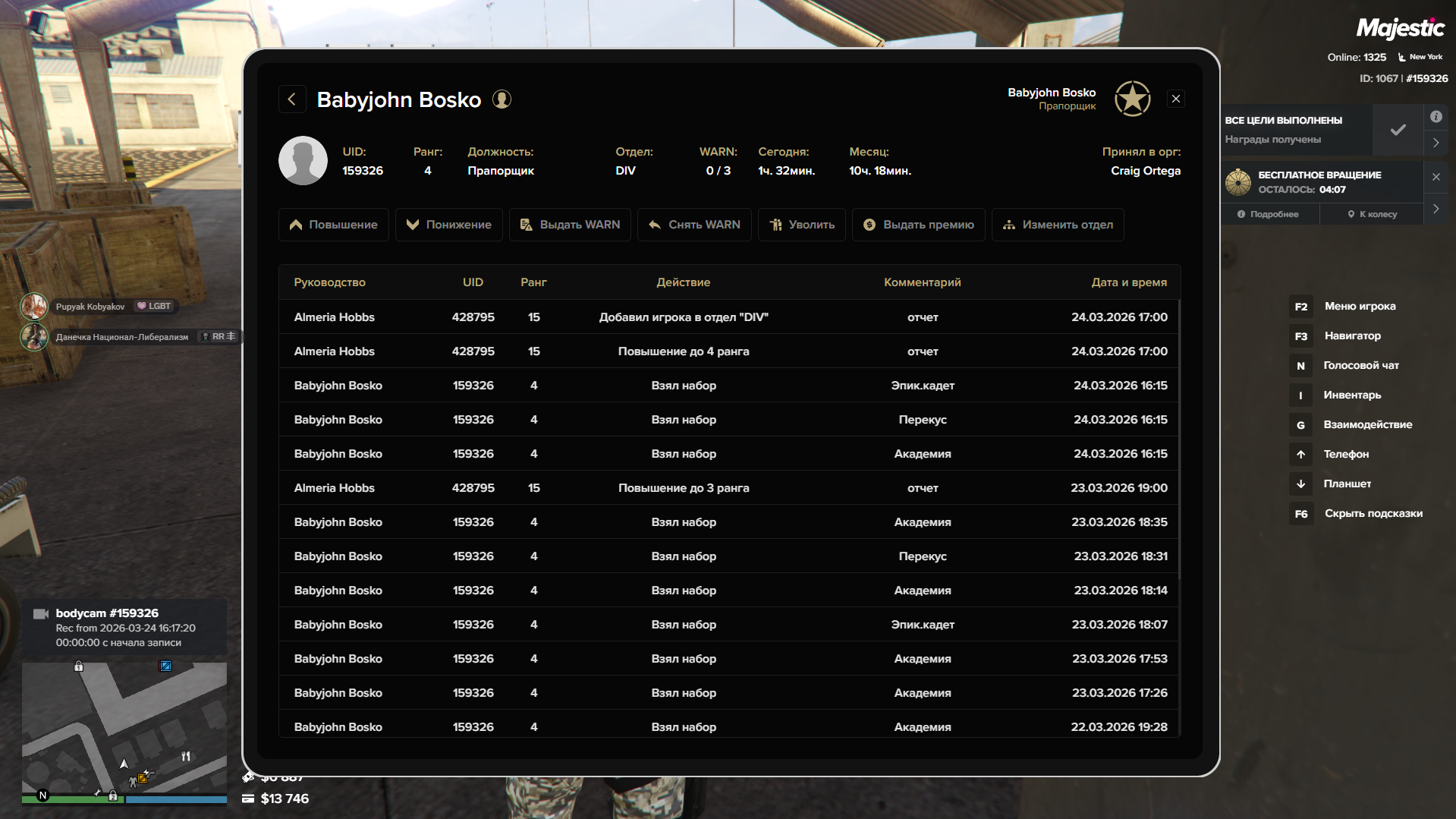
Task: Expand the free spin panel chevron
Action: pyautogui.click(x=1436, y=209)
